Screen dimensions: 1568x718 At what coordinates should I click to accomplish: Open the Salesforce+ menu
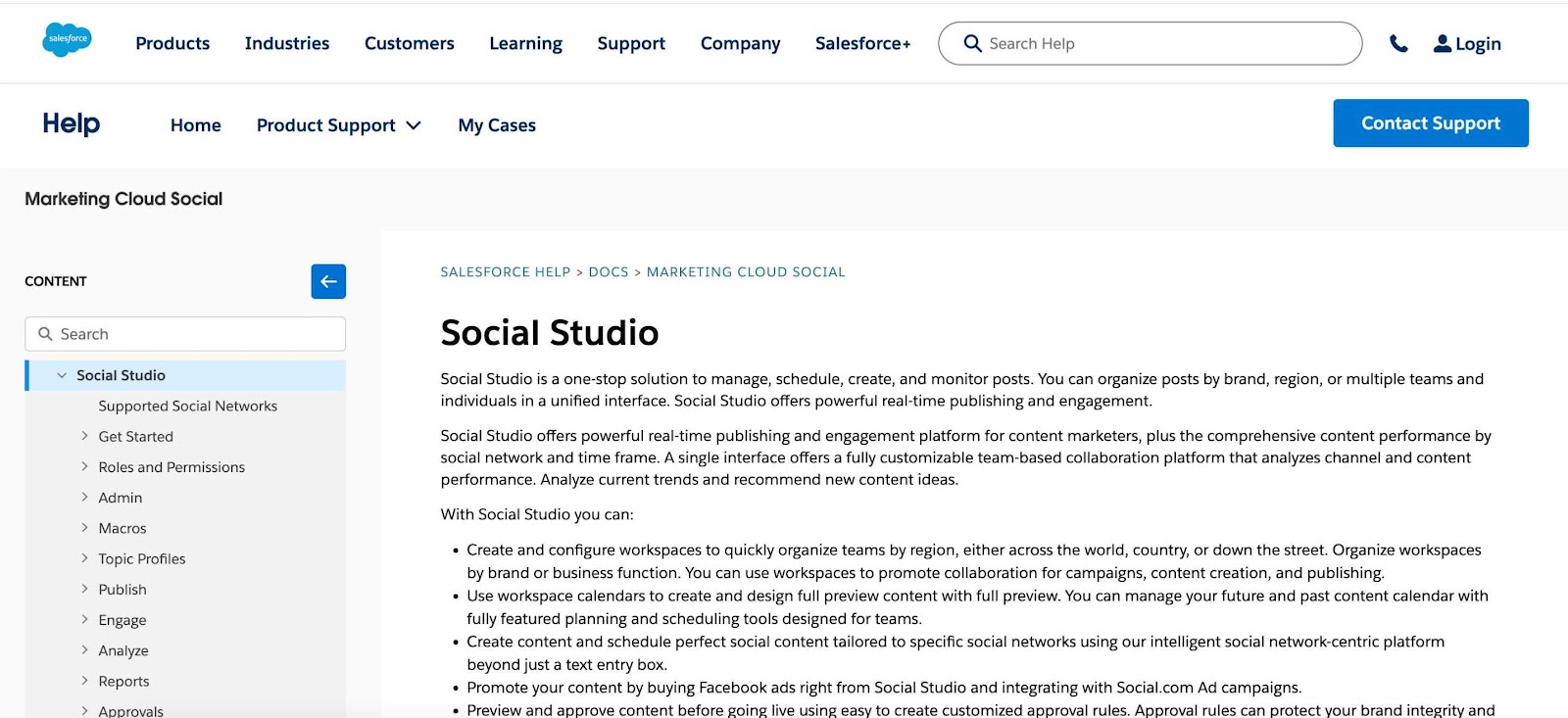coord(863,43)
